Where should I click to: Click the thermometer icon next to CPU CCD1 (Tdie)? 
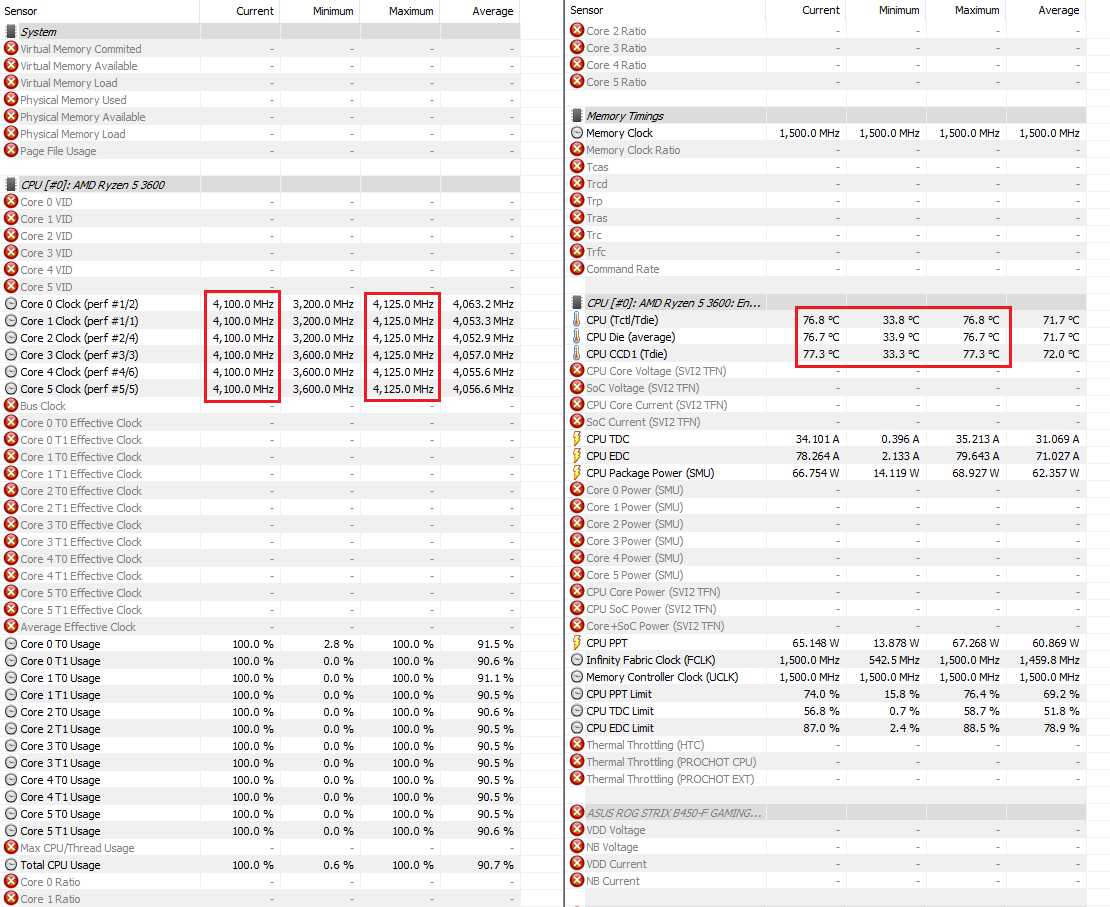click(577, 354)
